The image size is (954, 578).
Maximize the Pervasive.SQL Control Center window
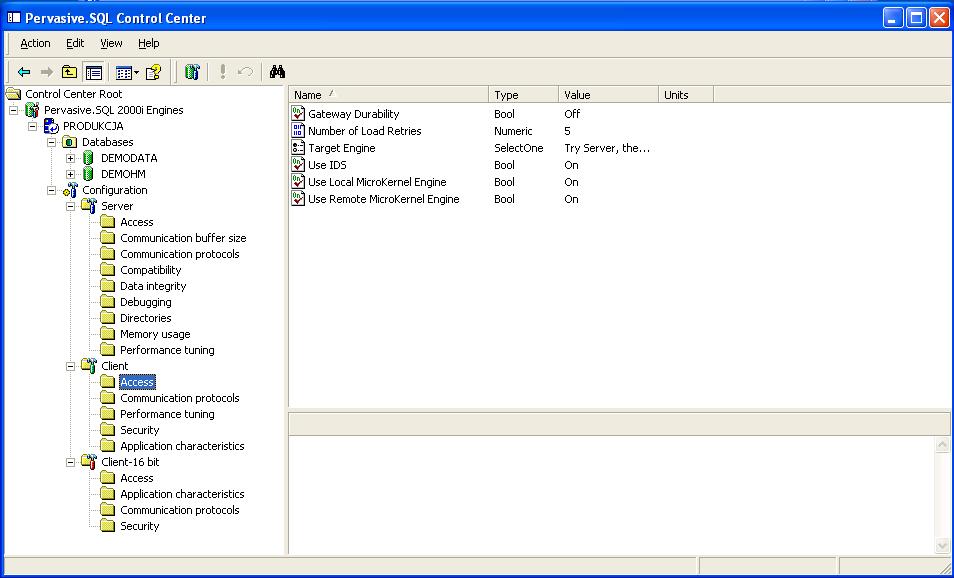(916, 18)
